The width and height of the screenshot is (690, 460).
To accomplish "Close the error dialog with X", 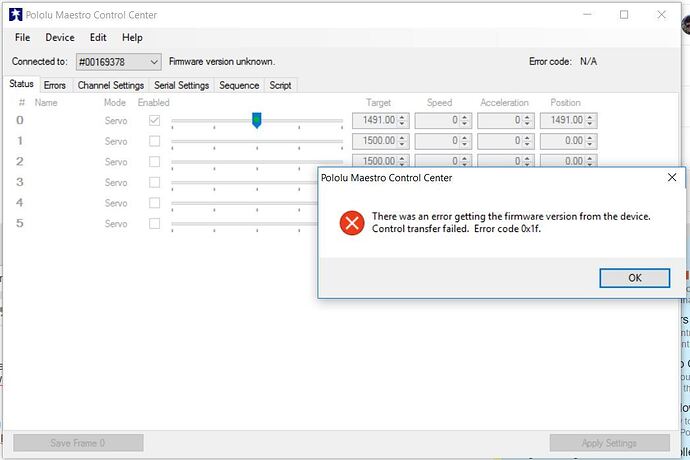I will coord(672,177).
